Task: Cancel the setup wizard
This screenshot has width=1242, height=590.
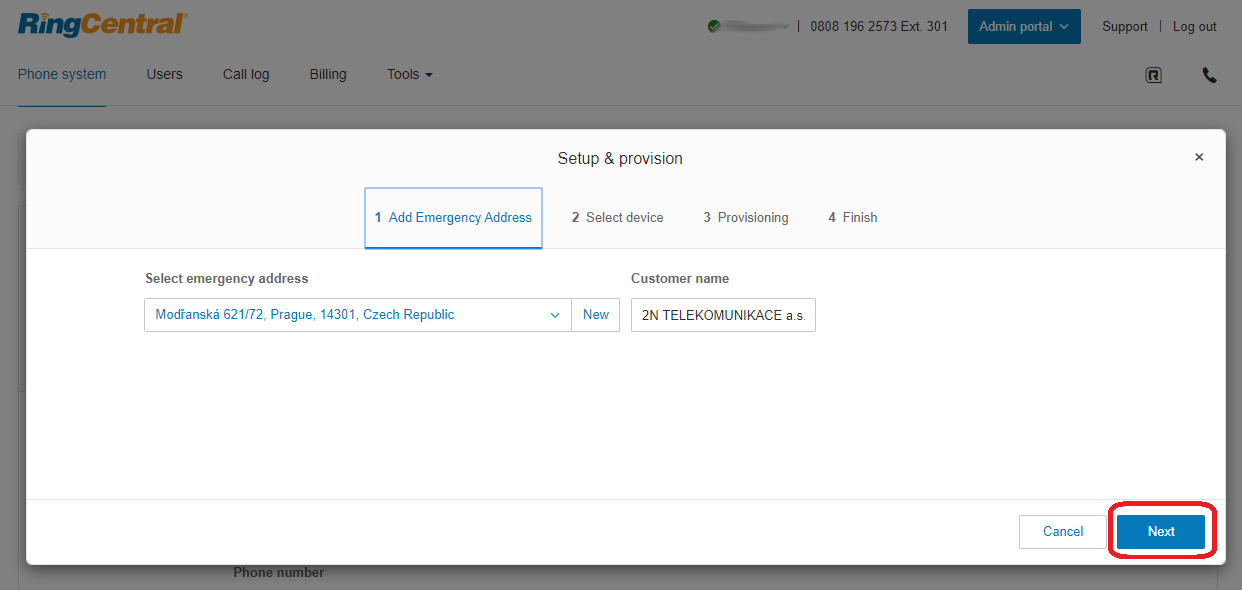Action: coord(1062,532)
